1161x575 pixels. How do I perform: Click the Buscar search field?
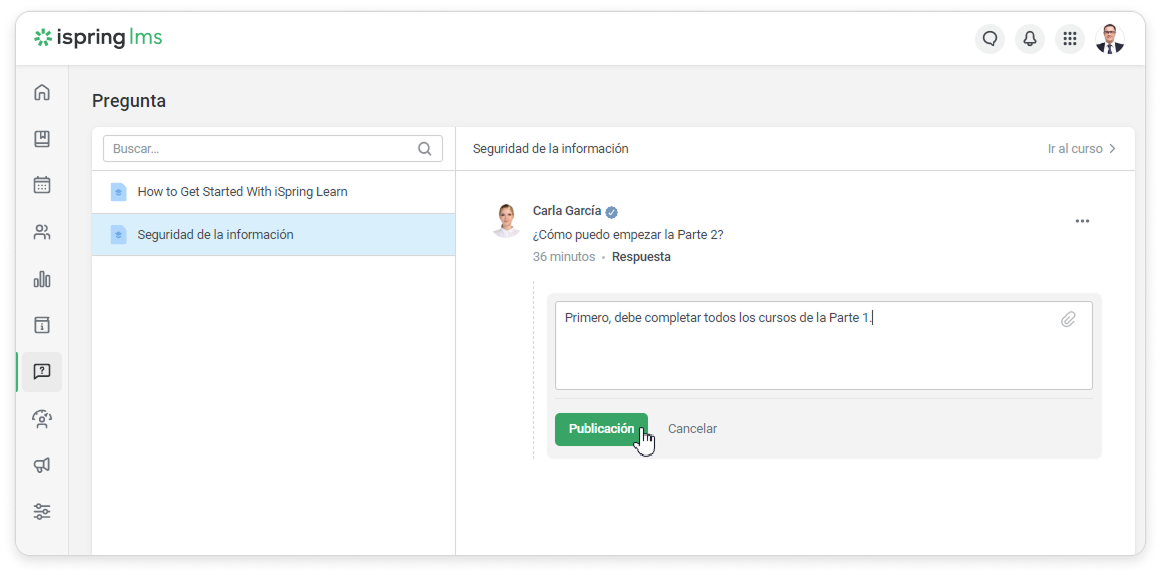pos(262,149)
